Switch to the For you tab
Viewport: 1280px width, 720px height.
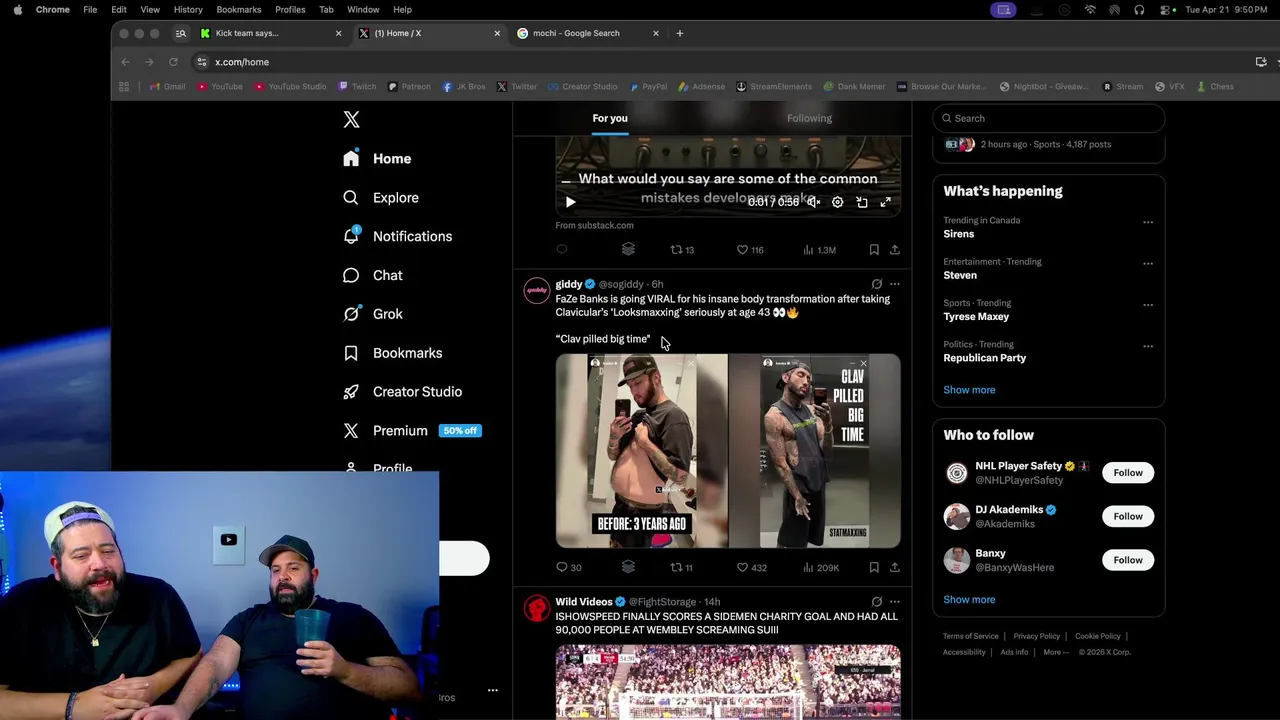tap(610, 118)
